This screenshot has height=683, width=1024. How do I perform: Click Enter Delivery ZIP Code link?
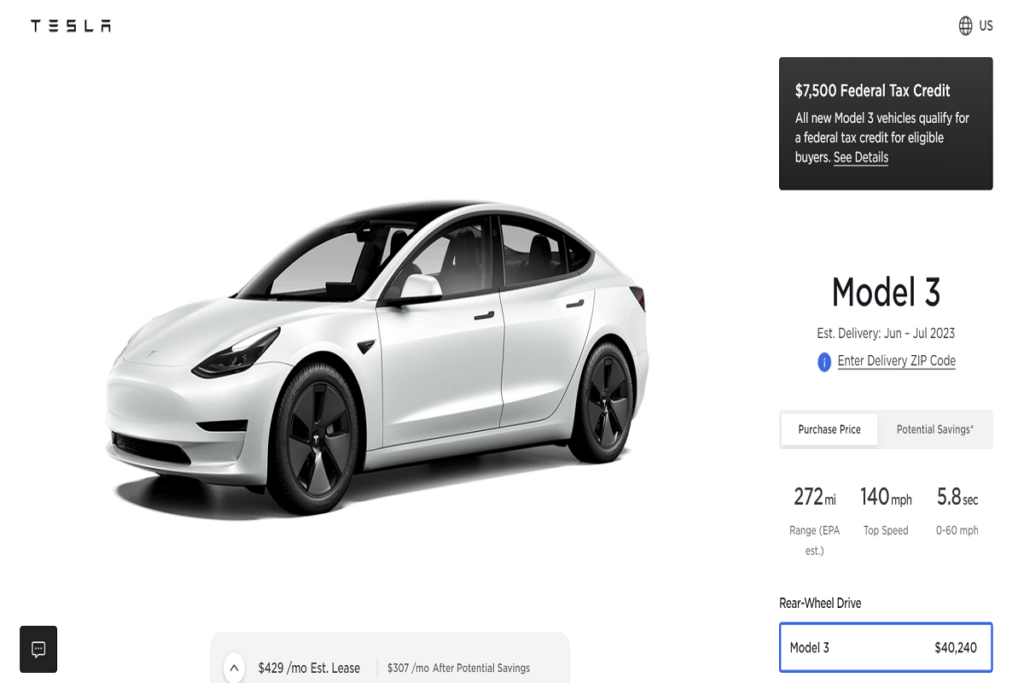tap(896, 360)
